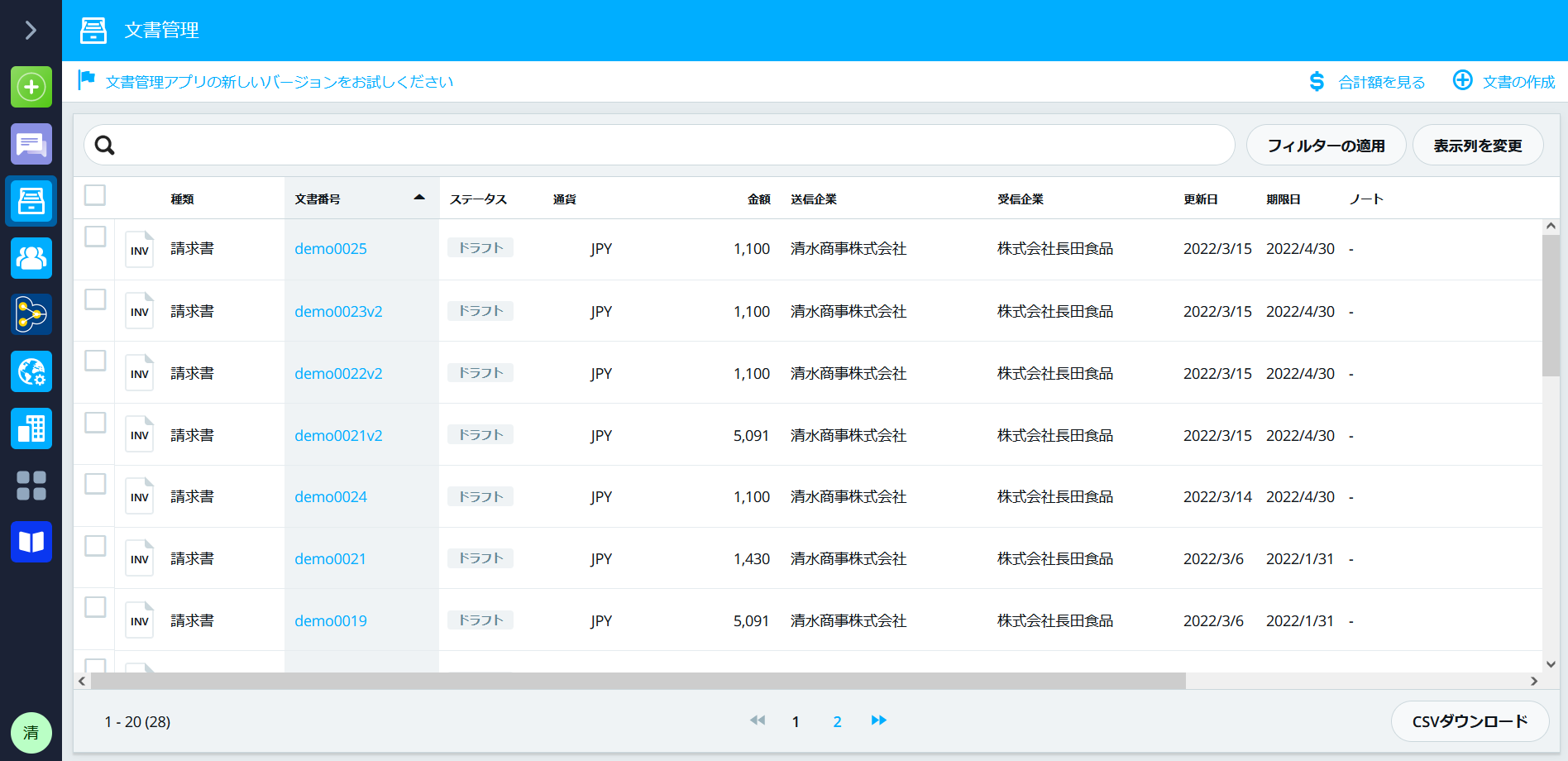The height and width of the screenshot is (761, 1568).
Task: Click INV file icon for demo0021 row
Action: (140, 558)
